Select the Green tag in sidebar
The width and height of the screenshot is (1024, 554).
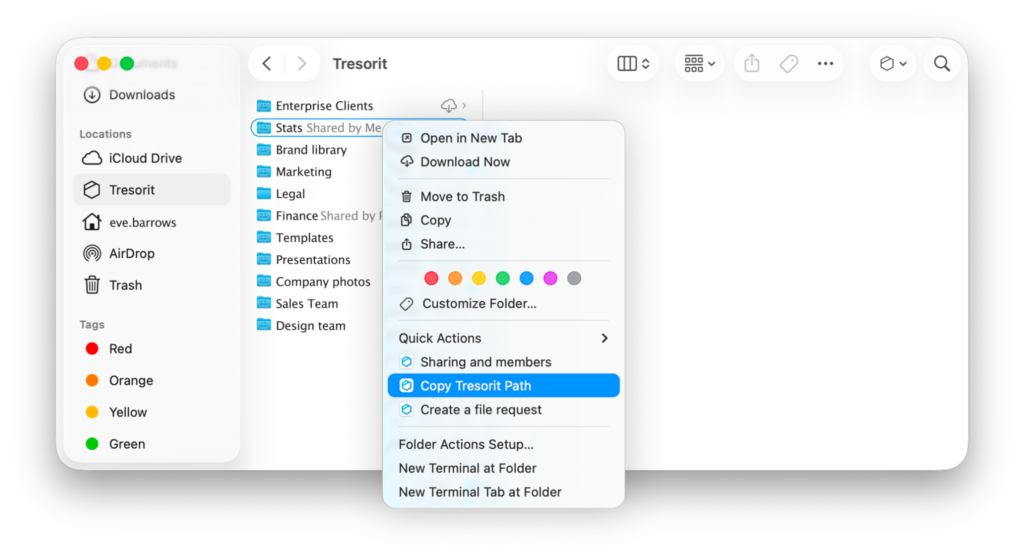coord(152,444)
